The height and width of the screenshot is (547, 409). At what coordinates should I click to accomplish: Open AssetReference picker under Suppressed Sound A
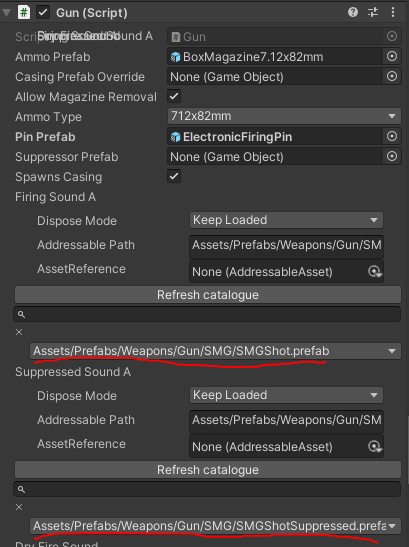tap(375, 447)
